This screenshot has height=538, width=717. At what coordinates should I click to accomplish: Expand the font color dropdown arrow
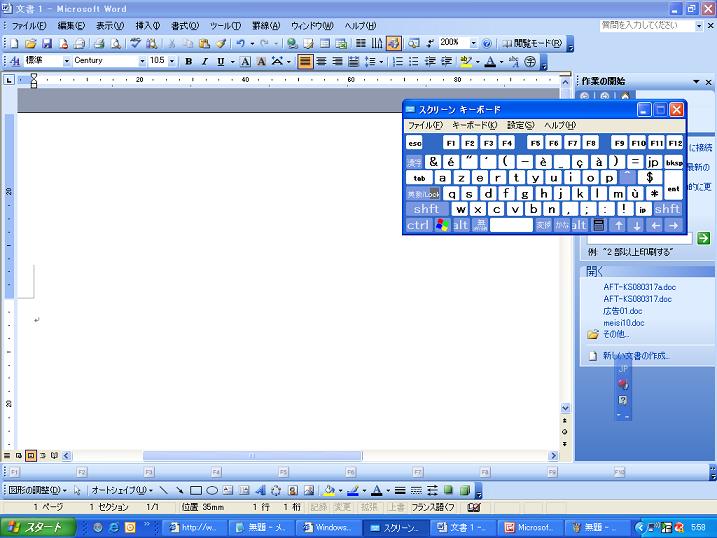[501, 62]
